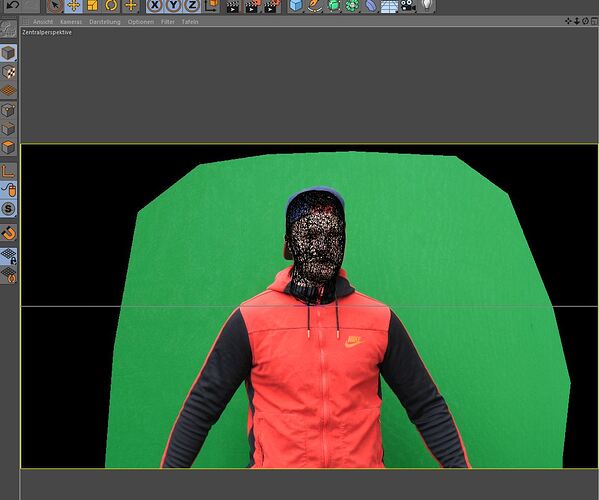Toggle X axis lock

[154, 5]
